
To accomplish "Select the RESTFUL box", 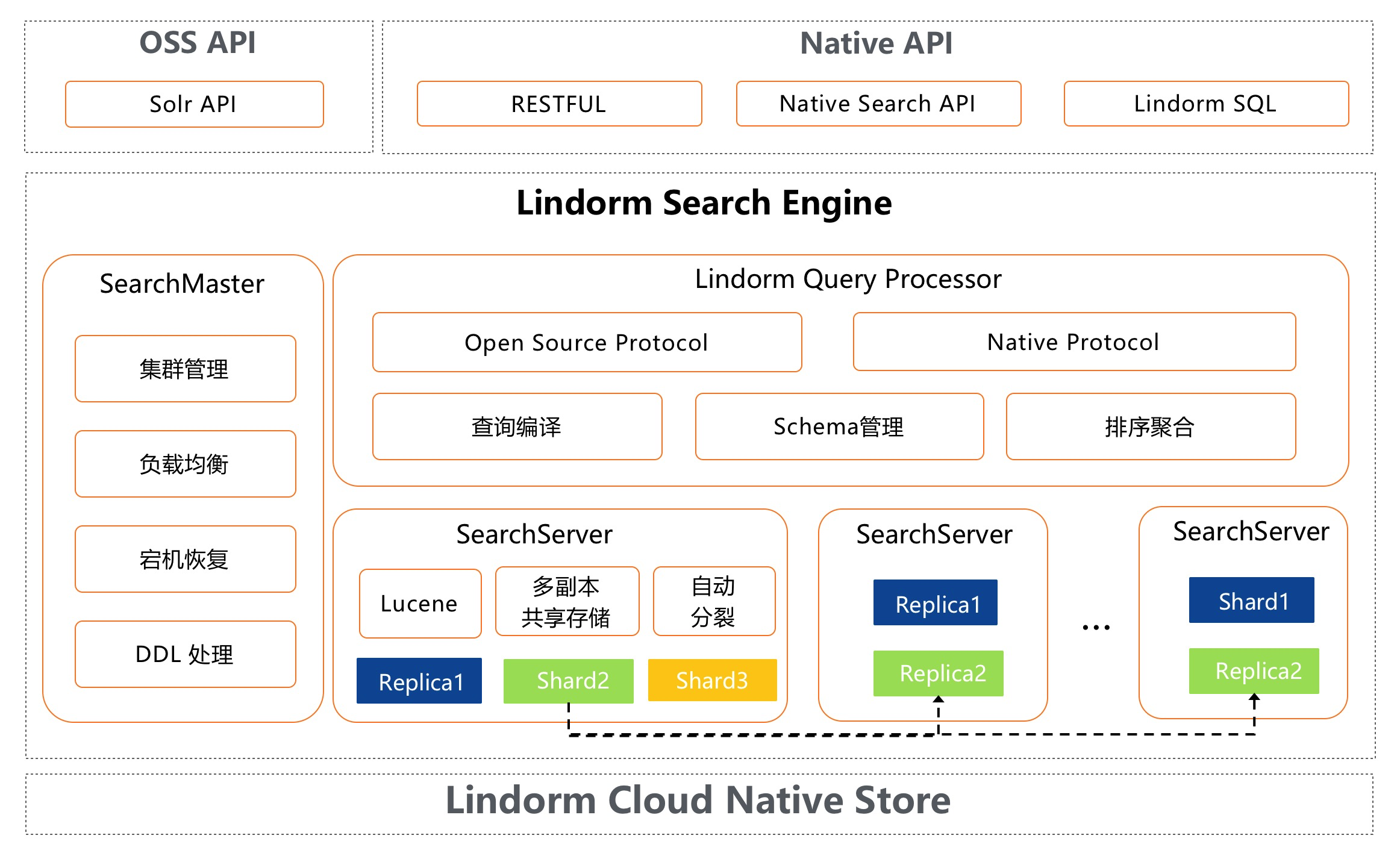I will pyautogui.click(x=559, y=104).
